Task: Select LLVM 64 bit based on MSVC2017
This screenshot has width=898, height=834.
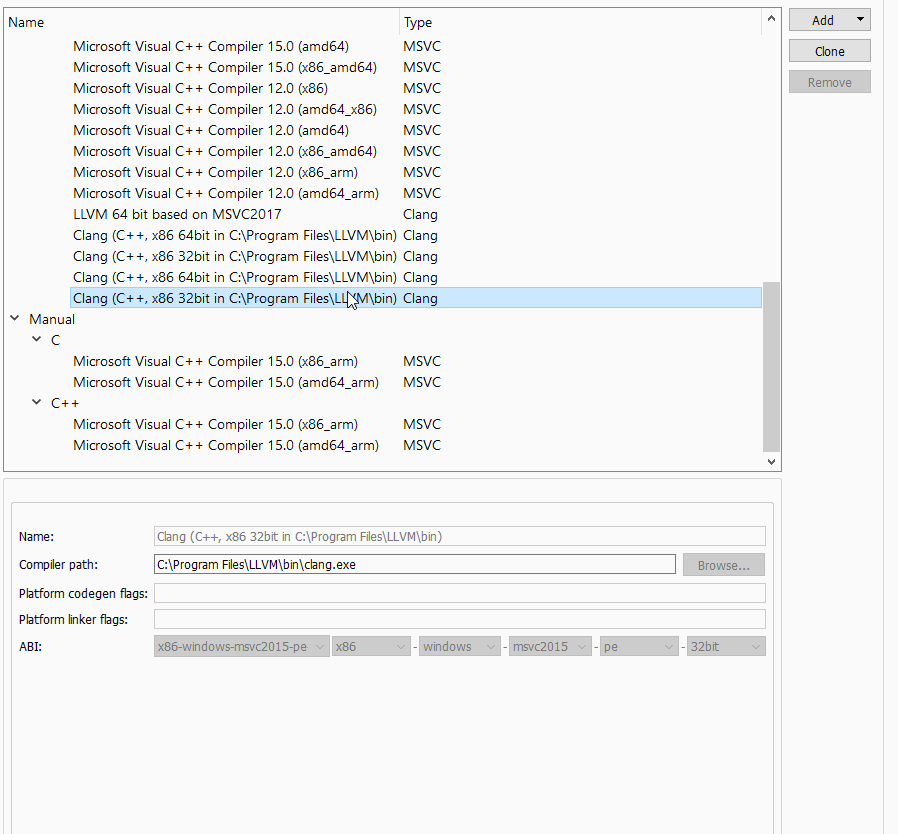Action: pyautogui.click(x=178, y=214)
